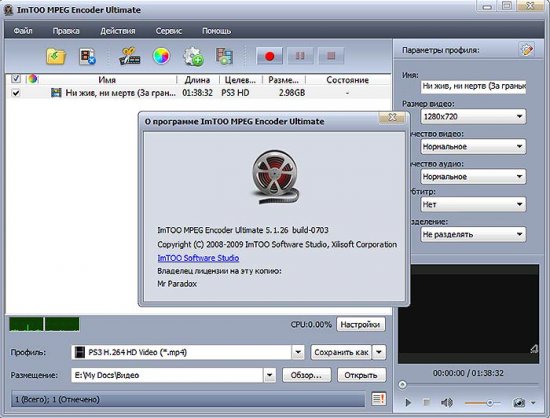This screenshot has height=418, width=550.
Task: Open the add file folder icon
Action: click(56, 56)
